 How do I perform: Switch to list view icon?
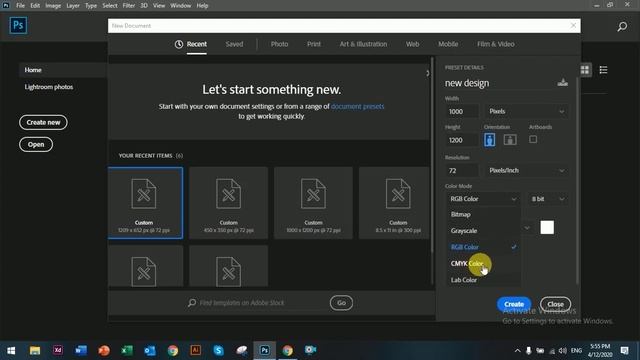[x=603, y=70]
